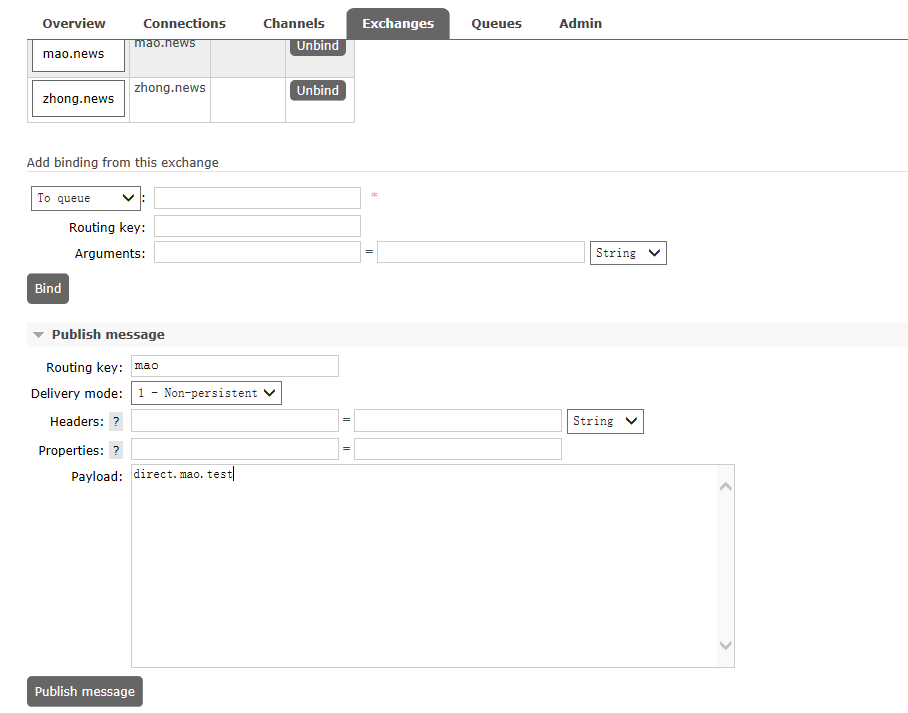This screenshot has height=713, width=908.
Task: Go to the Channels tab
Action: tap(294, 23)
